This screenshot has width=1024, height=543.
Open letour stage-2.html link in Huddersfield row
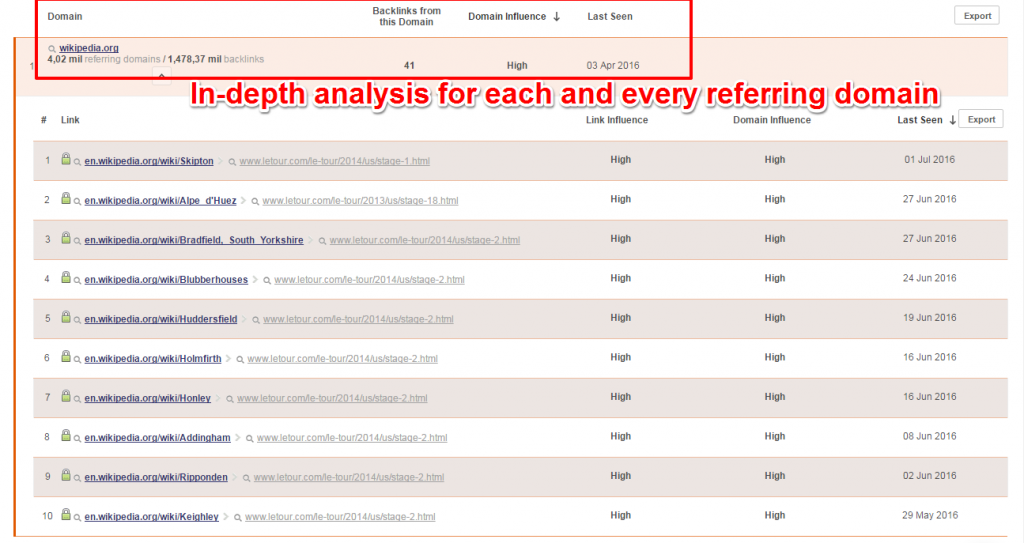[x=358, y=319]
